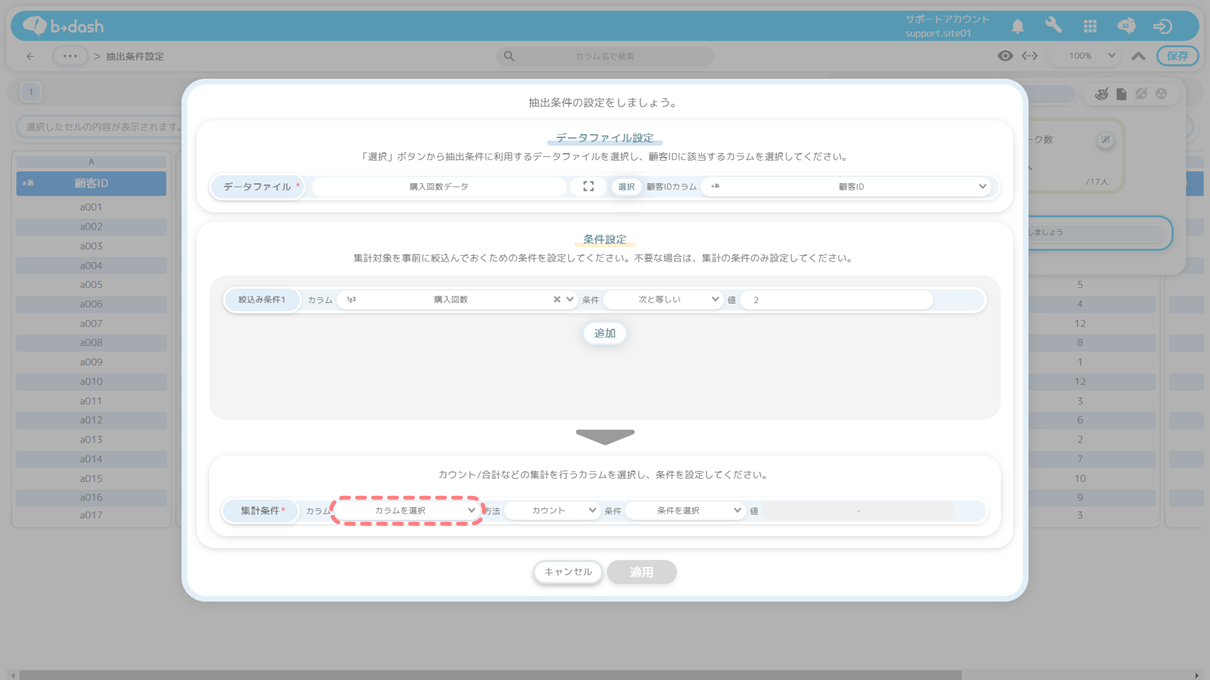The image size is (1210, 680).
Task: Select cell a017
Action: (x=91, y=515)
